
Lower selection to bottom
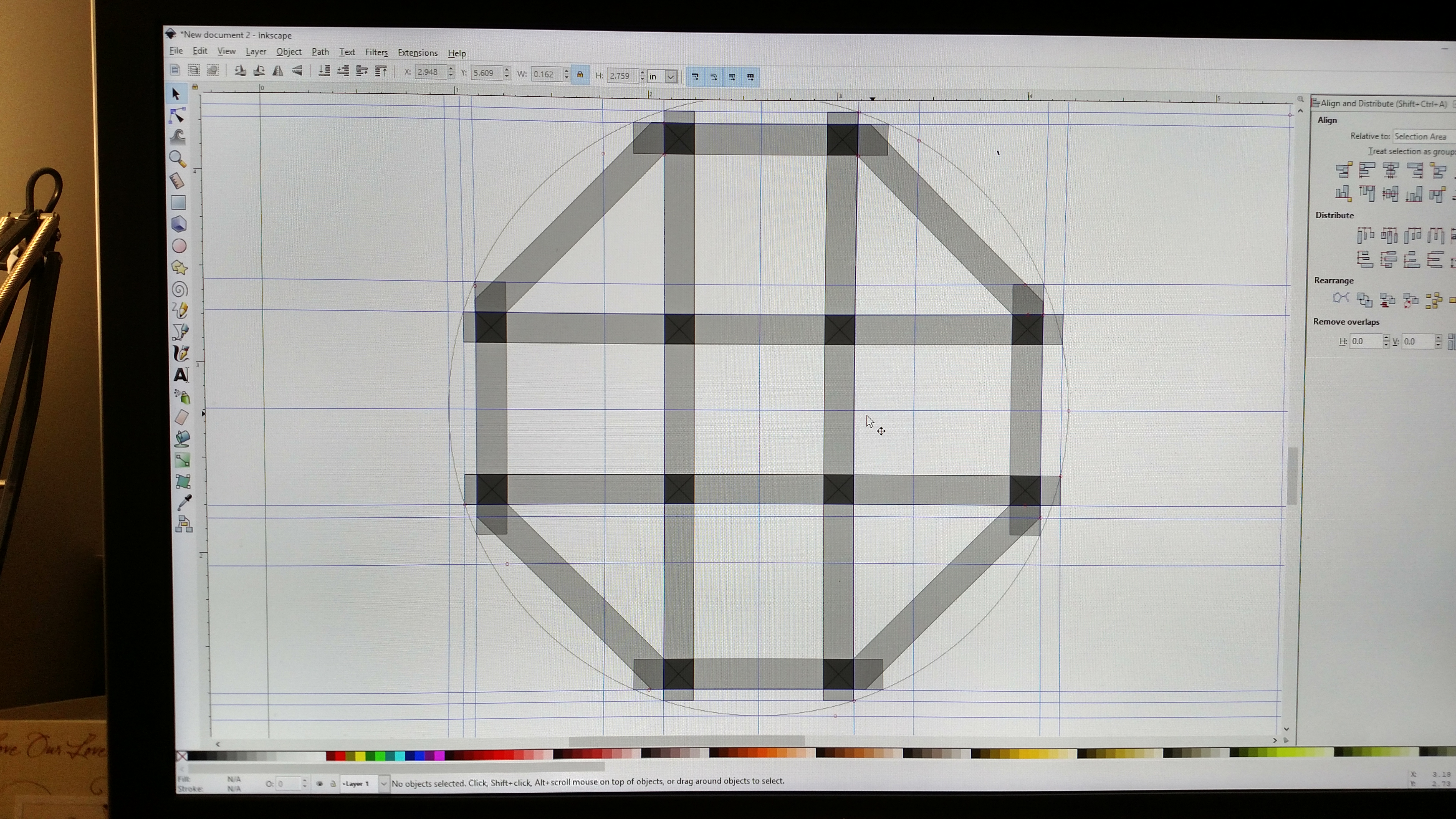coord(324,71)
